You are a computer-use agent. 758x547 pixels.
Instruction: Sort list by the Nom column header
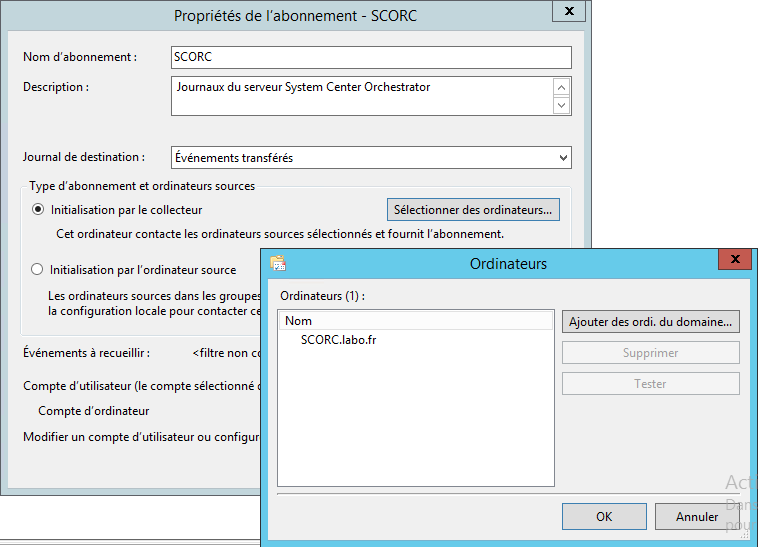coord(415,321)
